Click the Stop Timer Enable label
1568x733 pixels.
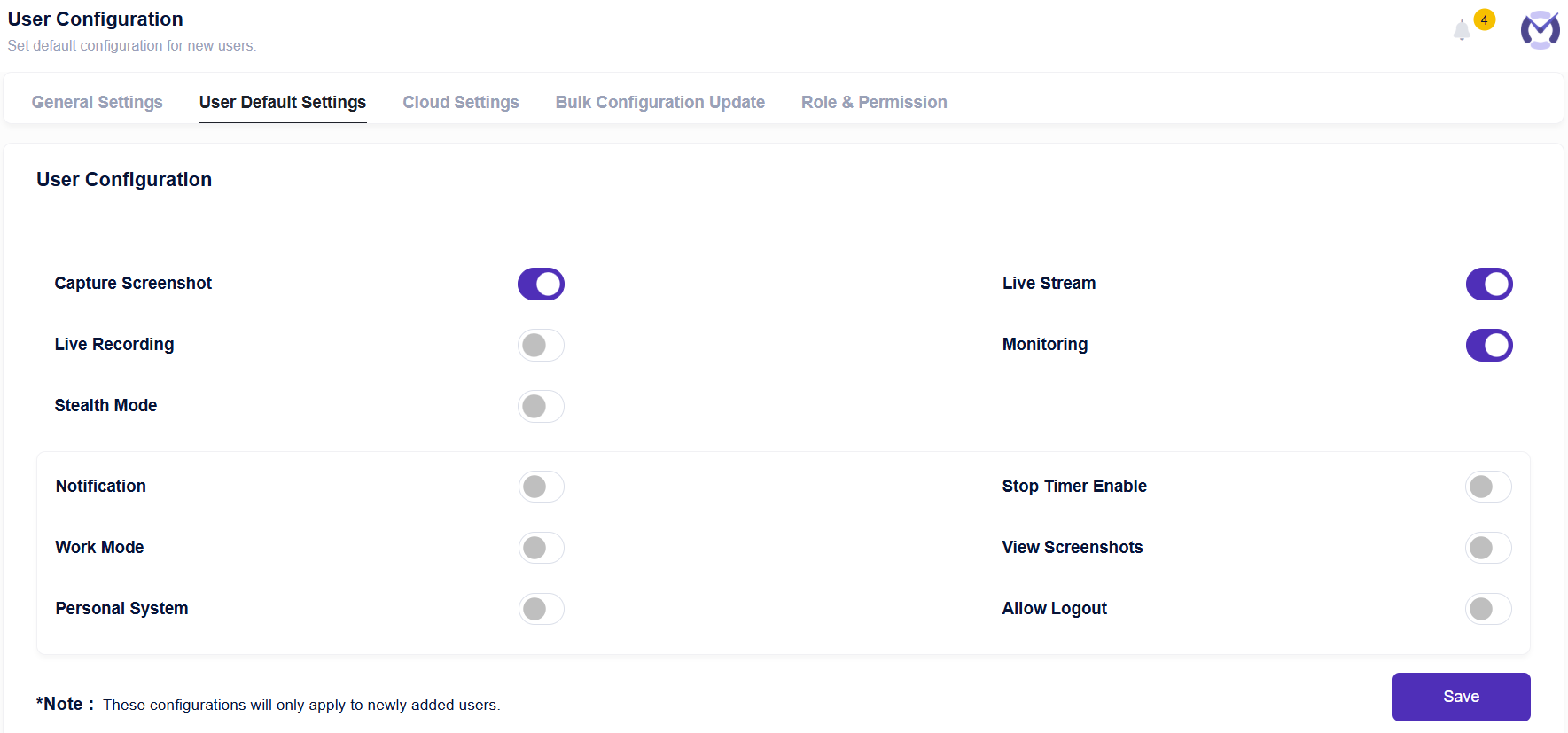point(1074,487)
